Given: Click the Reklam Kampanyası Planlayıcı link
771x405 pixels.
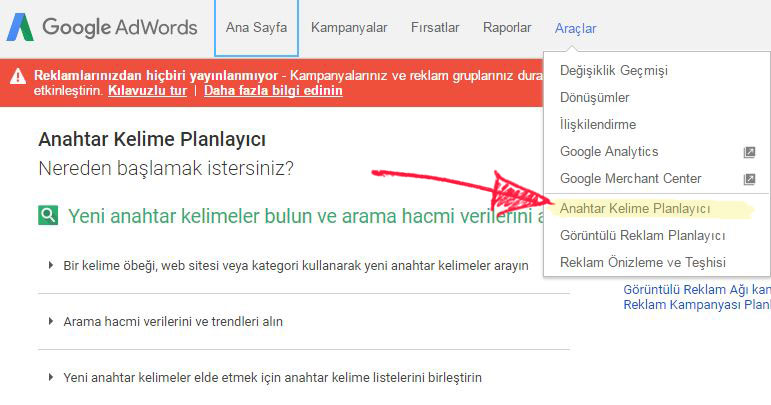Looking at the screenshot, I should click(697, 305).
